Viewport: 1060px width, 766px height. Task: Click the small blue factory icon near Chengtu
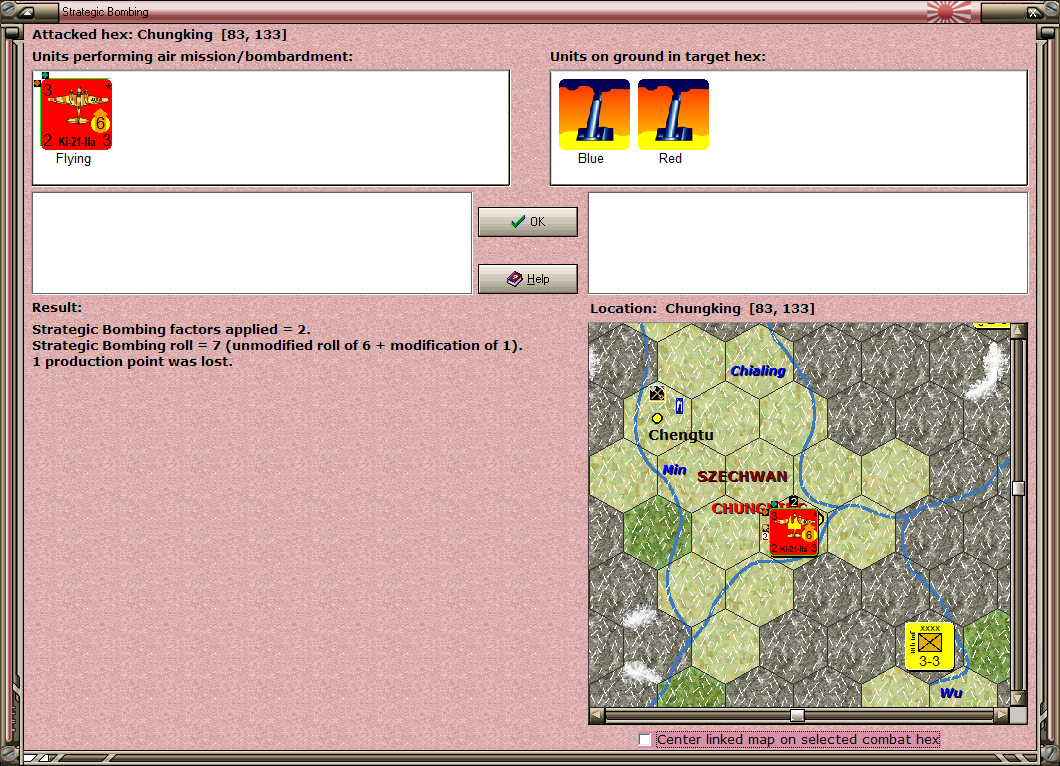(x=679, y=406)
